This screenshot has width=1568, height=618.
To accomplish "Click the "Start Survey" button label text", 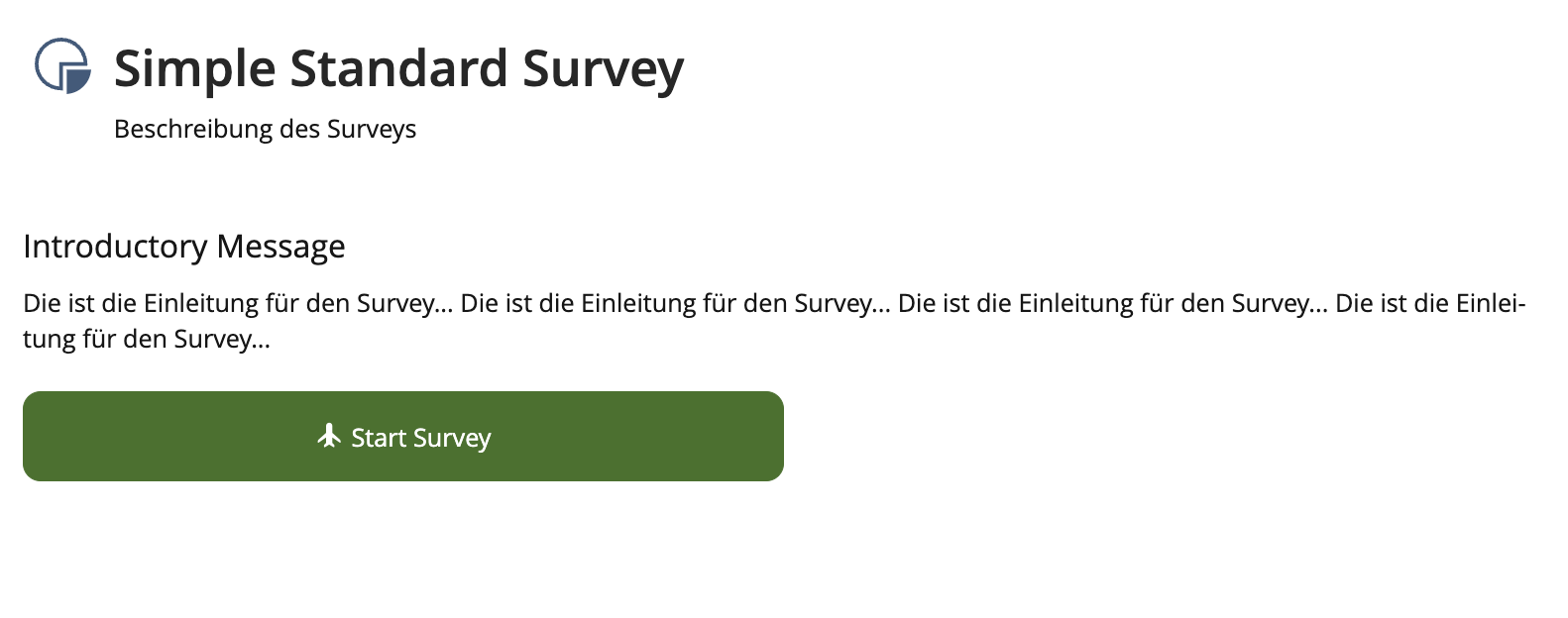I will pos(421,438).
